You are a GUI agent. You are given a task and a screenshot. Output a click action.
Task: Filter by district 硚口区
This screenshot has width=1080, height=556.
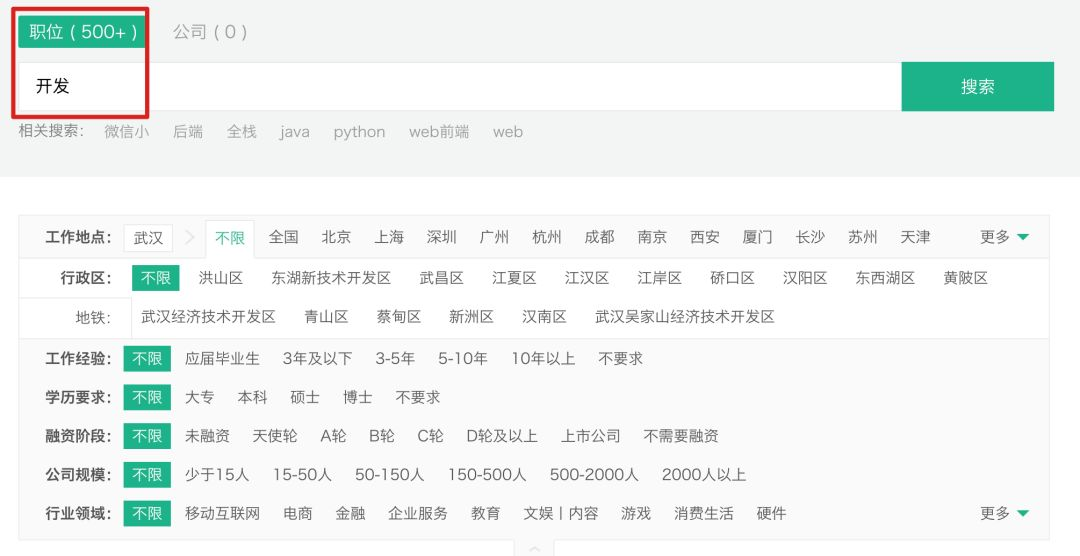coord(732,278)
